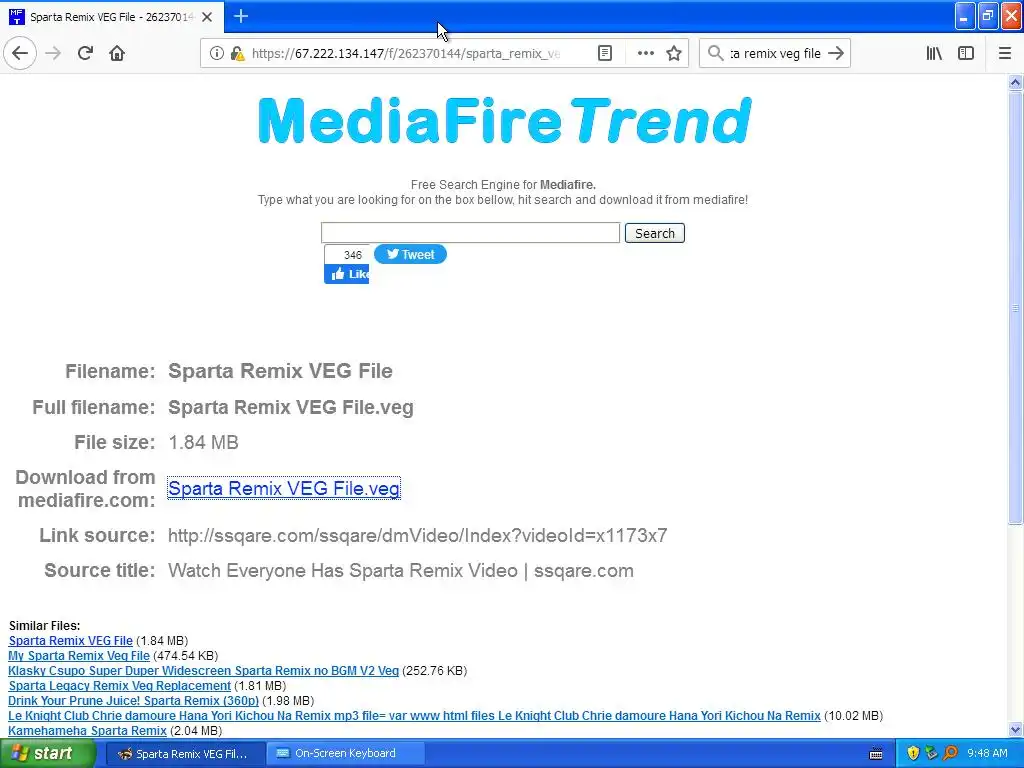Open Le Knight Club Chrie damoure link
The width and height of the screenshot is (1024, 768).
(414, 716)
